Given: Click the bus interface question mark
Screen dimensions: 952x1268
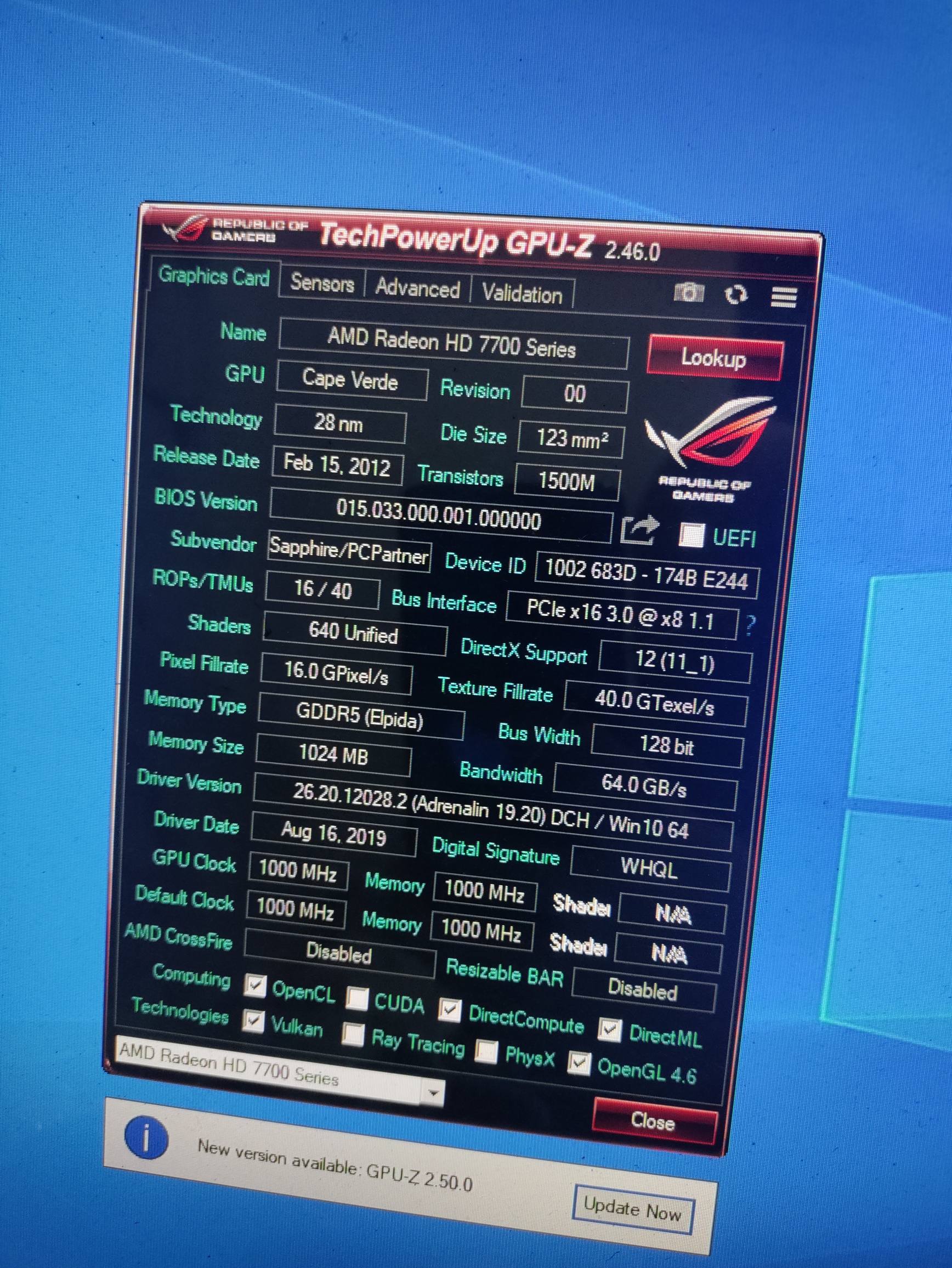Looking at the screenshot, I should point(750,625).
